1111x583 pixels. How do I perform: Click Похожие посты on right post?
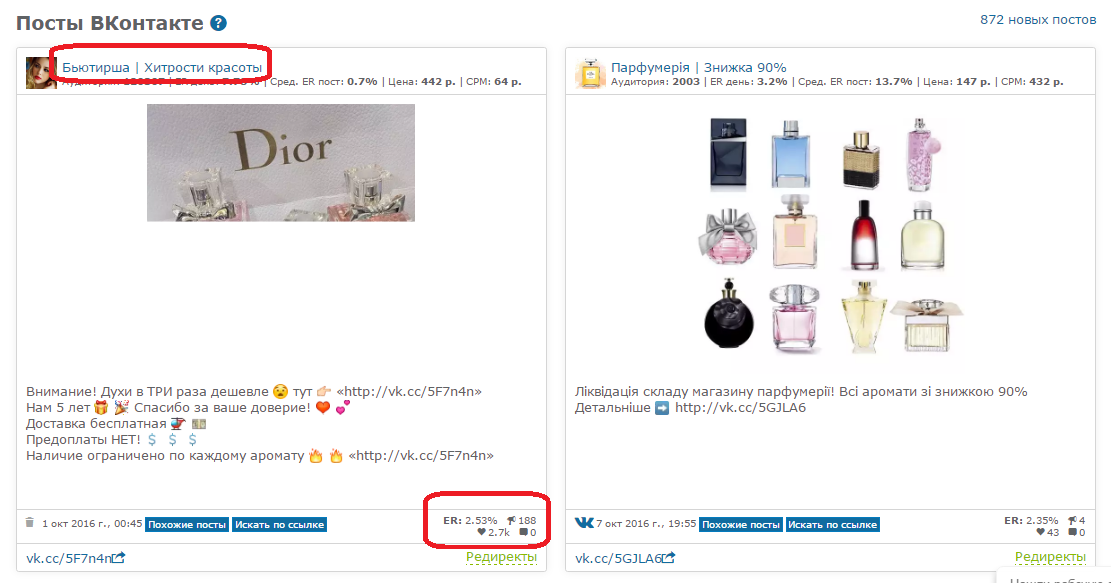[x=740, y=524]
